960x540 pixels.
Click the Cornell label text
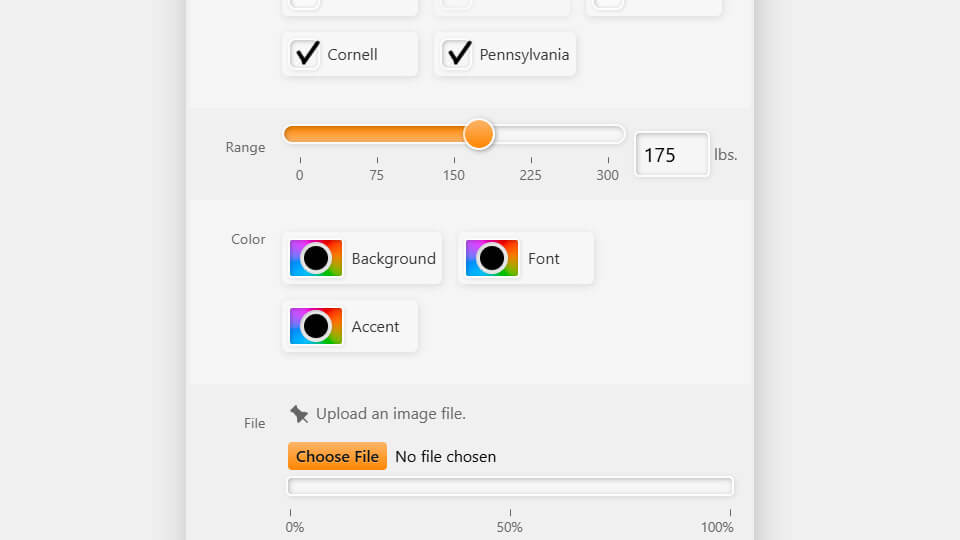point(352,54)
